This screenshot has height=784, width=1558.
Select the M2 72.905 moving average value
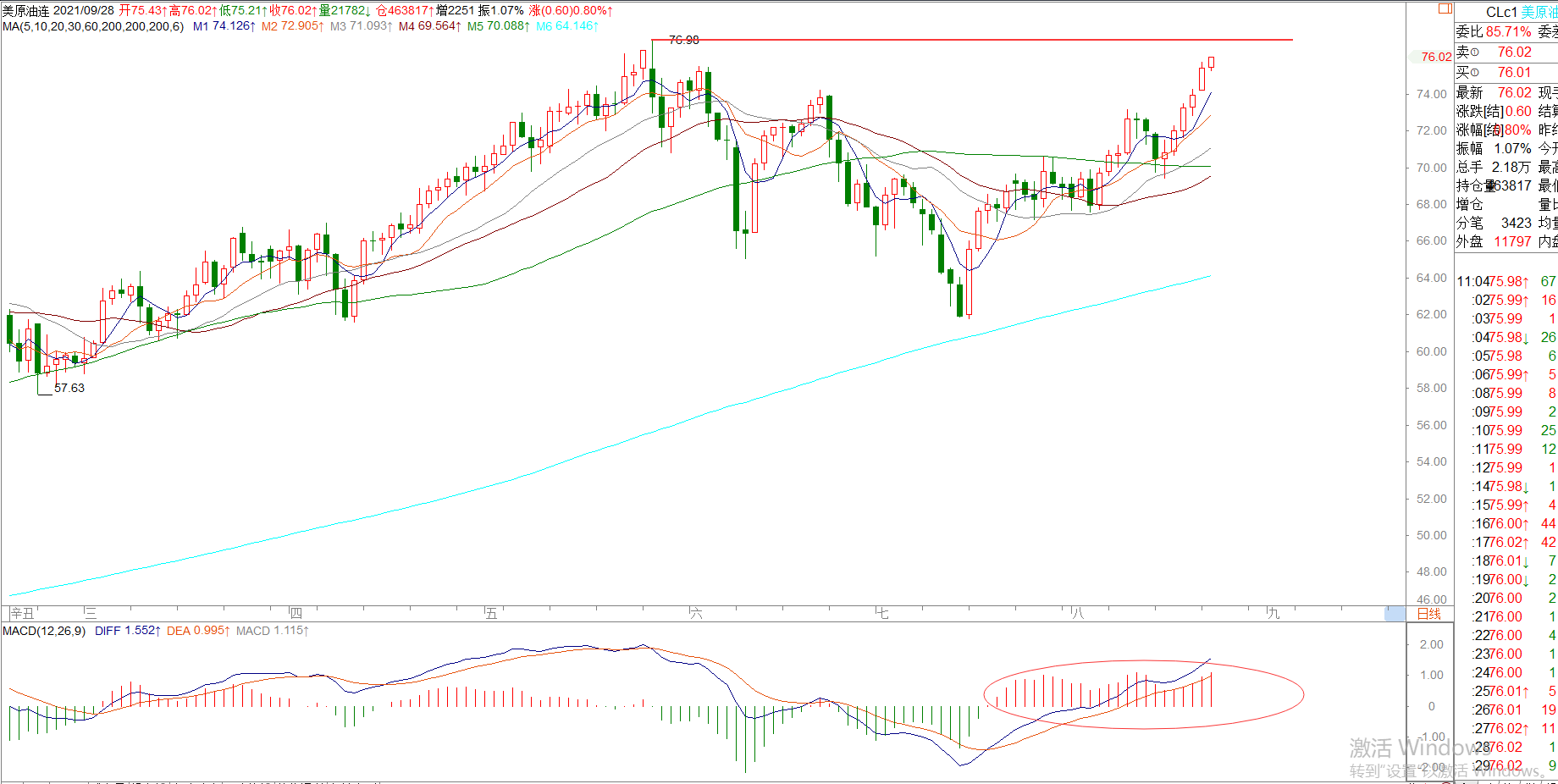293,26
